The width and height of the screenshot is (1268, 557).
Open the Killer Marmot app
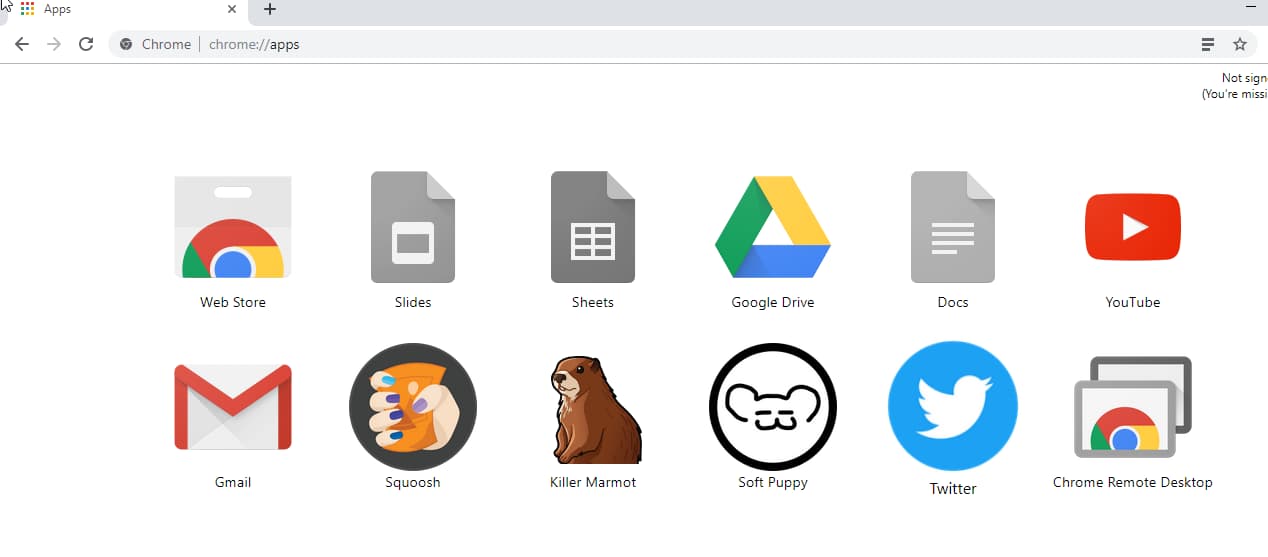(x=592, y=407)
